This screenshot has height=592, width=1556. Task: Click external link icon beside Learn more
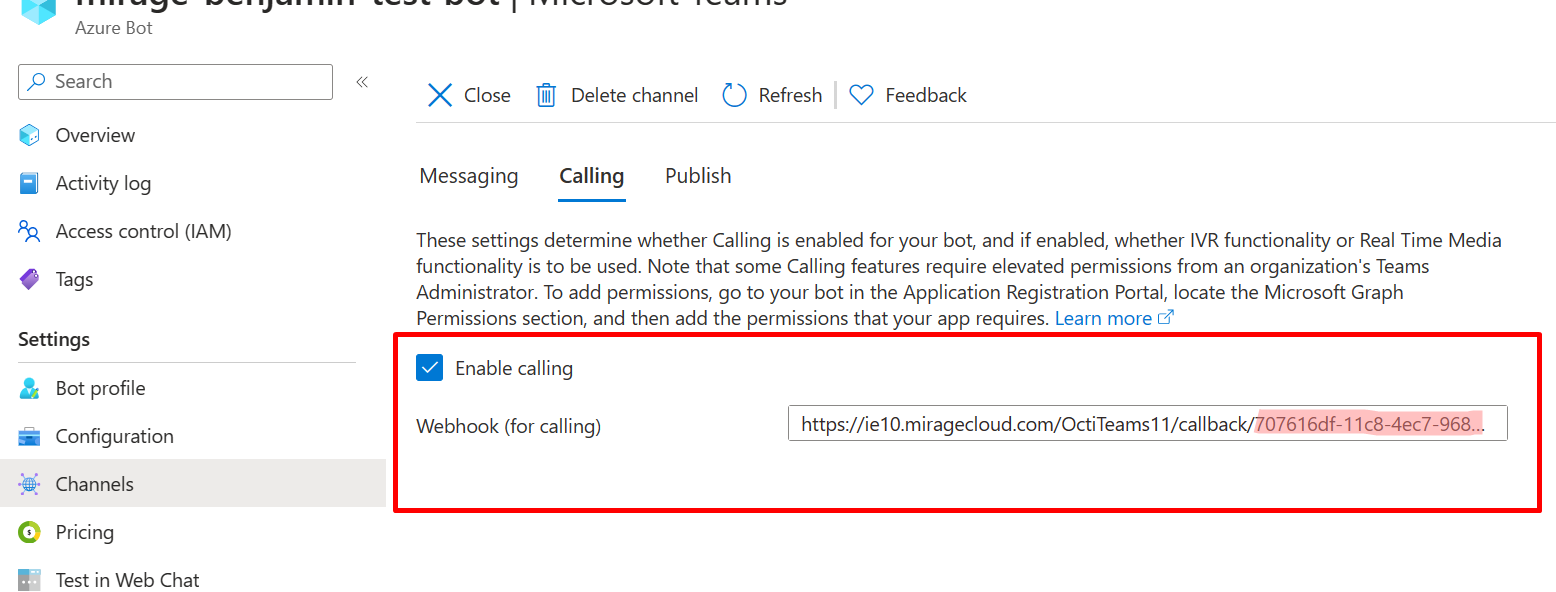tap(1165, 318)
